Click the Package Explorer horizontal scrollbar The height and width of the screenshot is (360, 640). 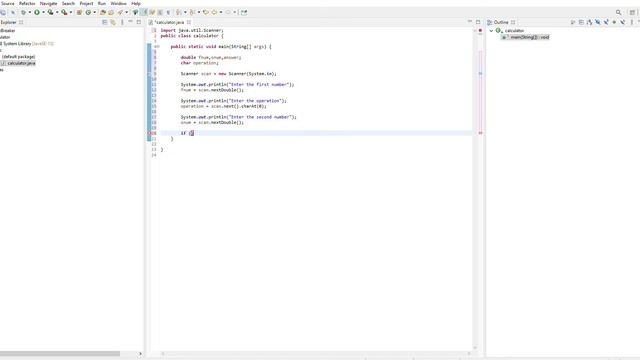click(60, 354)
